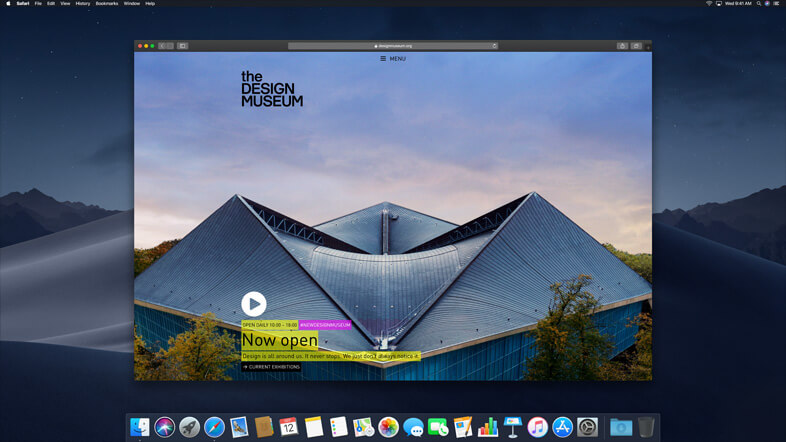The width and height of the screenshot is (786, 442).
Task: Click the #NEWDESIGNMUSEUM hashtag link
Action: 325,325
